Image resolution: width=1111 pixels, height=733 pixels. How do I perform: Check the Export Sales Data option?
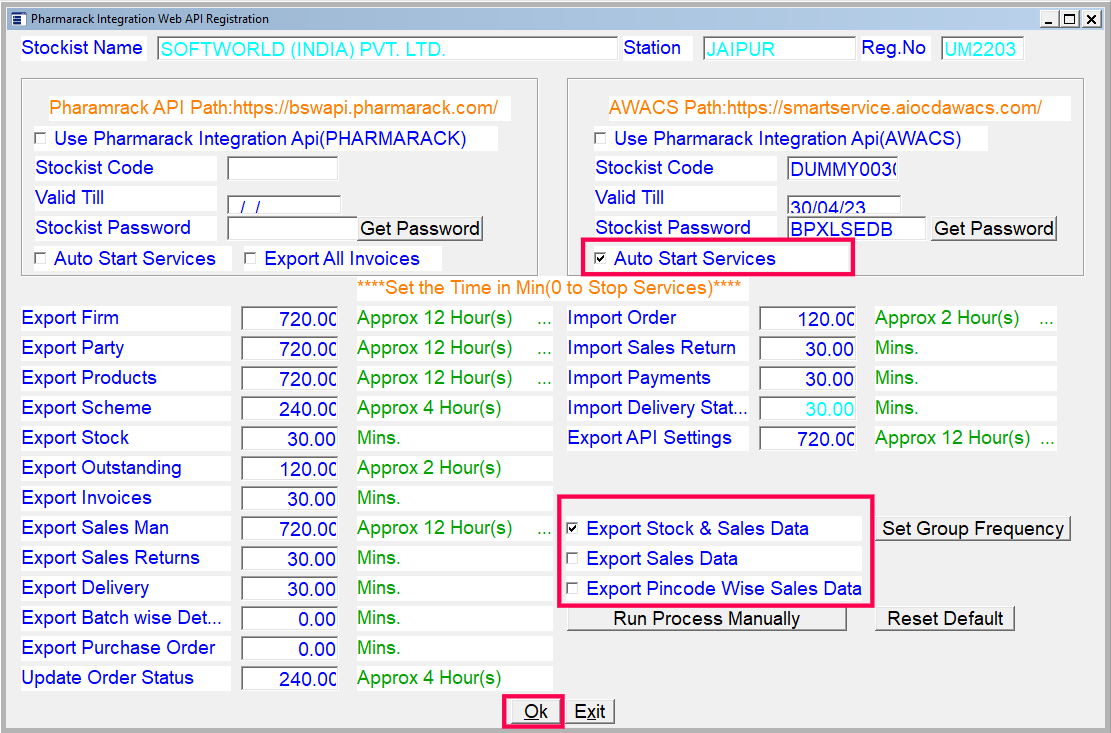coord(573,559)
